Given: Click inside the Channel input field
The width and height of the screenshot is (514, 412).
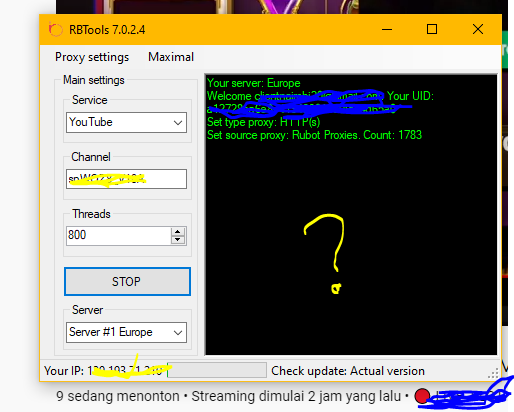Looking at the screenshot, I should pyautogui.click(x=126, y=179).
